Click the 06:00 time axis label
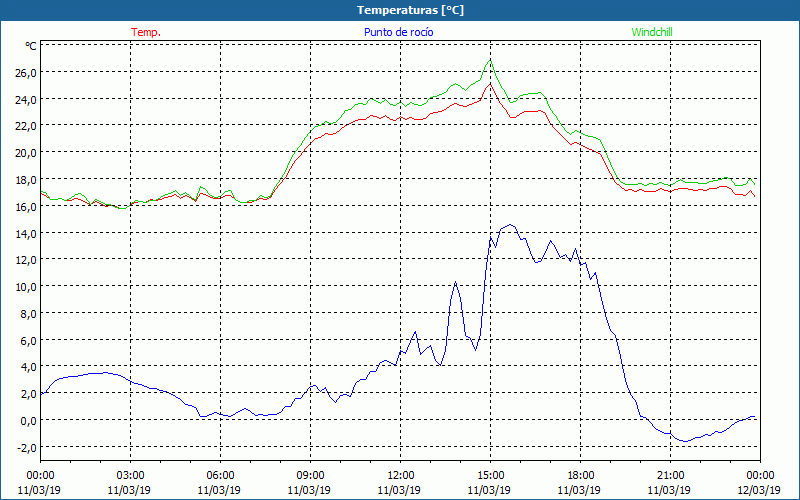The image size is (800, 500). coord(220,476)
